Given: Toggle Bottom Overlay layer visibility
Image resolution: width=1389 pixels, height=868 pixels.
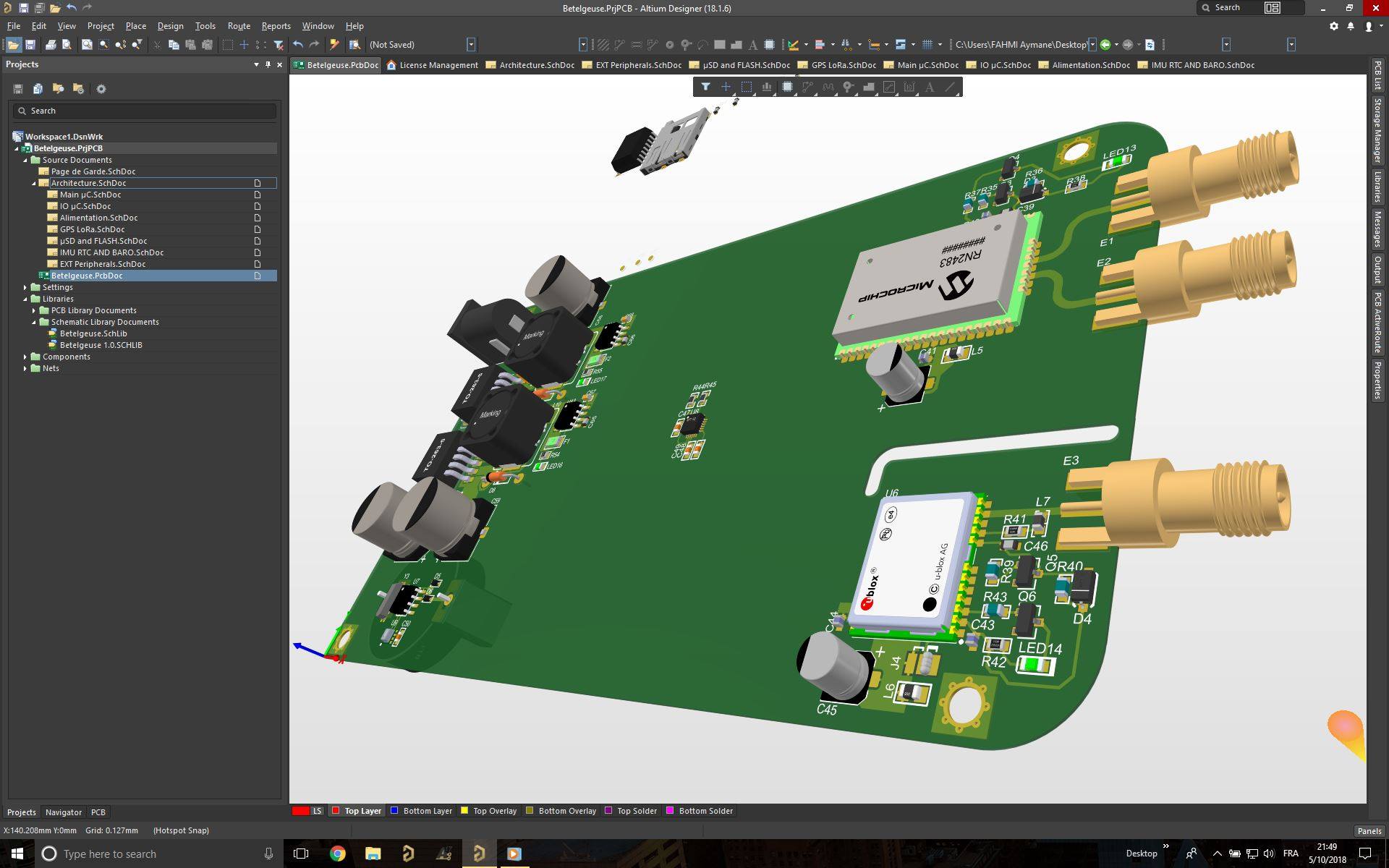Looking at the screenshot, I should [528, 811].
